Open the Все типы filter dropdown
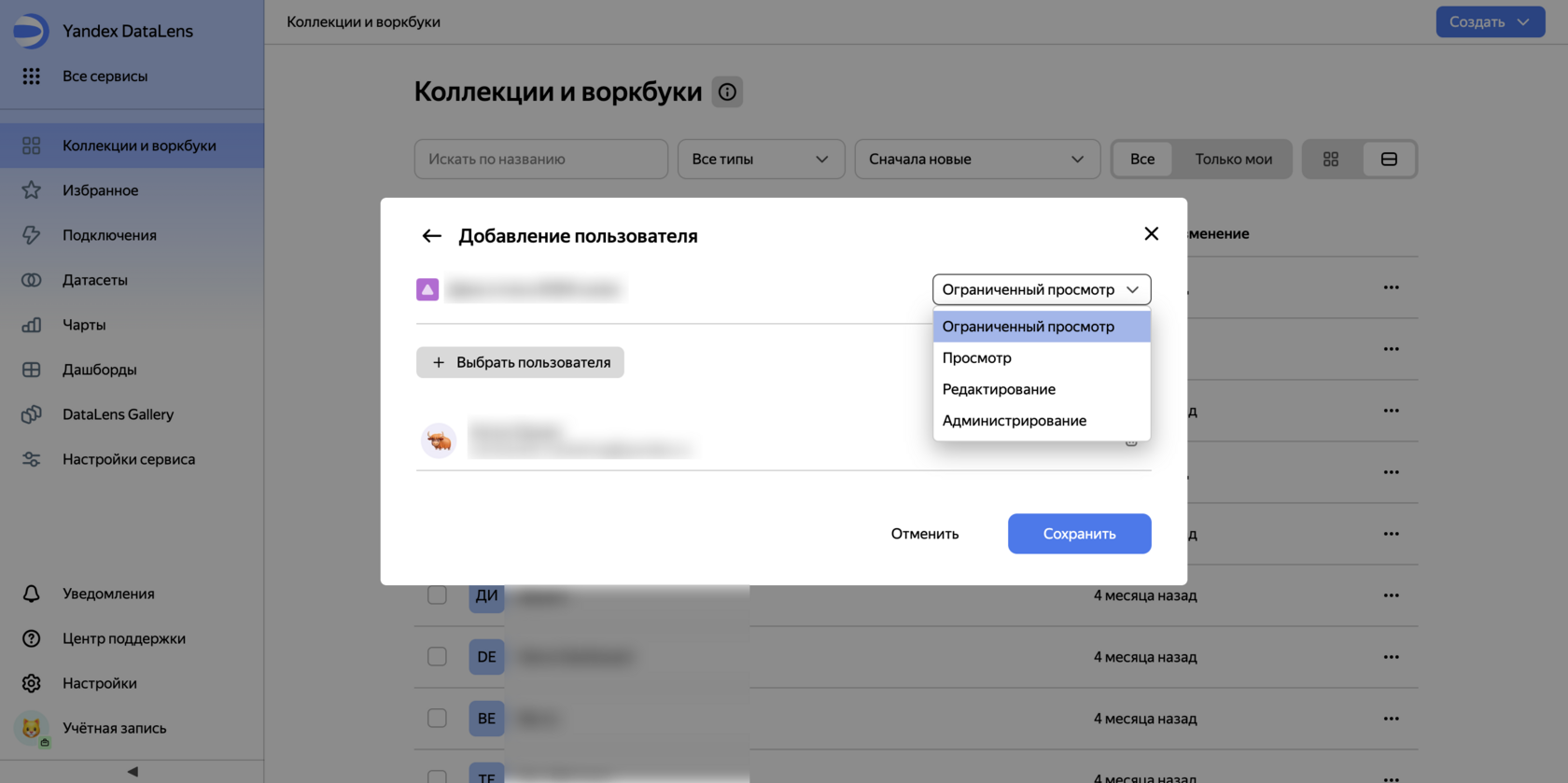This screenshot has width=1568, height=783. [761, 159]
